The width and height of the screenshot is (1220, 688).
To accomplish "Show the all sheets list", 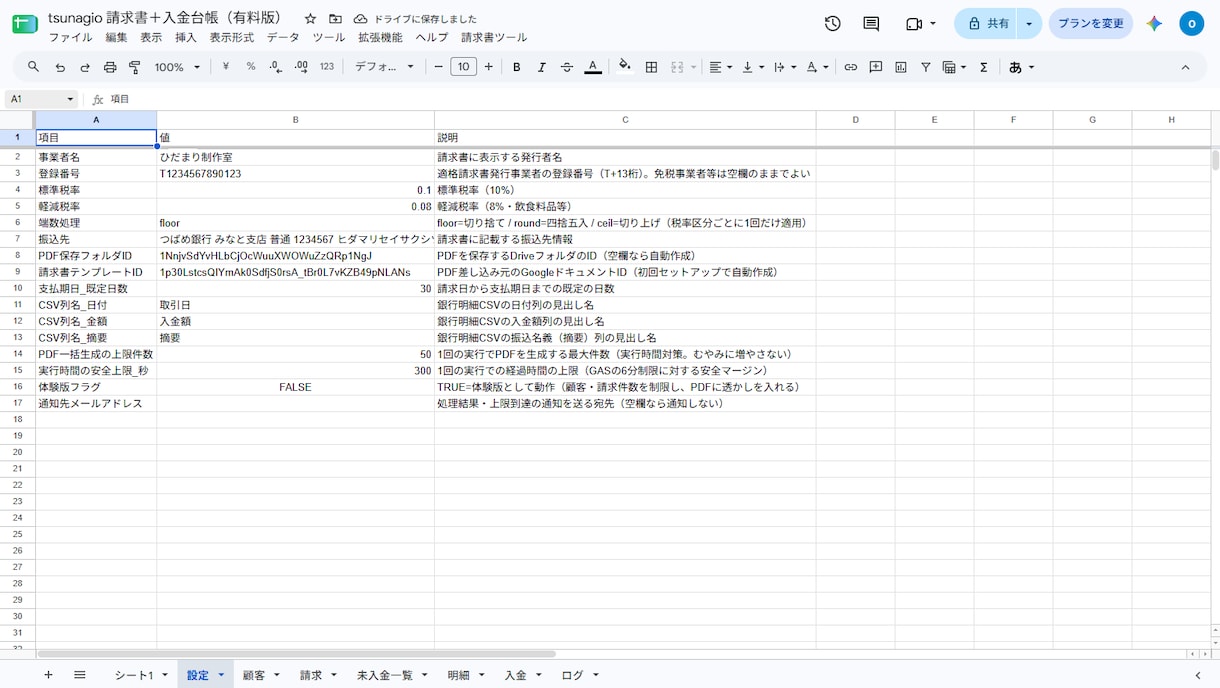I will click(x=80, y=675).
